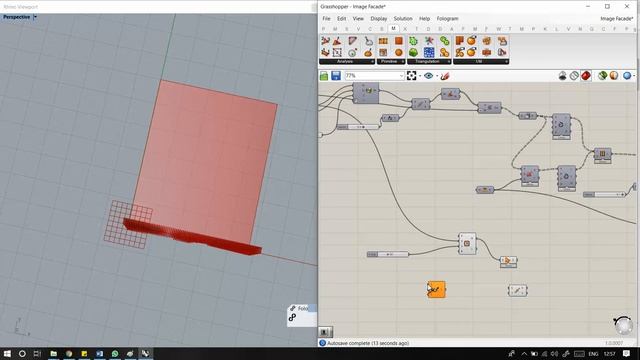Select the active M component tab
The image size is (640, 360).
tap(393, 29)
